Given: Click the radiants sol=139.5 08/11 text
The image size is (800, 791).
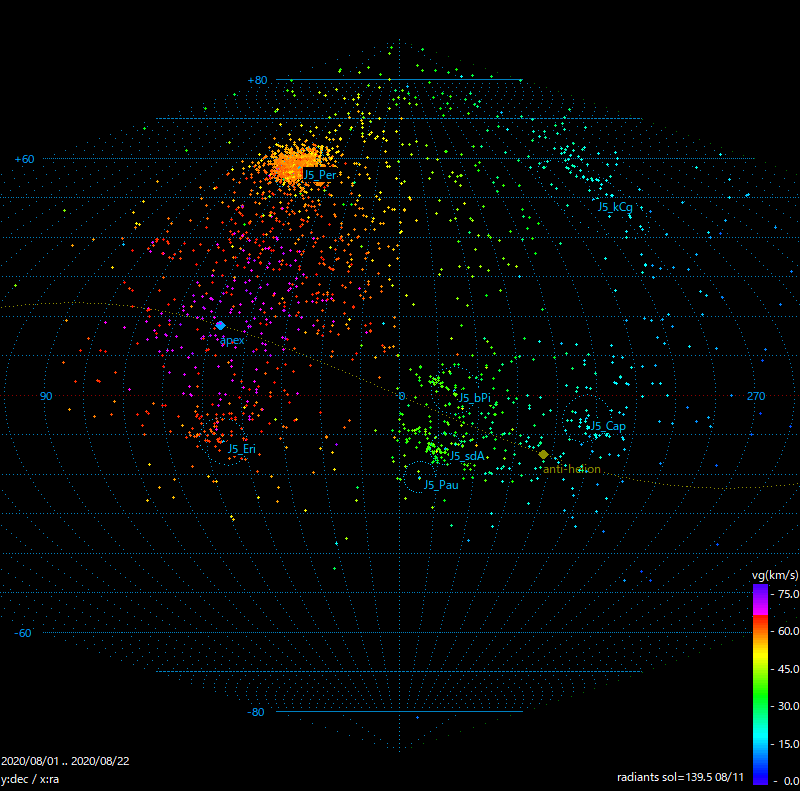Looking at the screenshot, I should (x=680, y=777).
